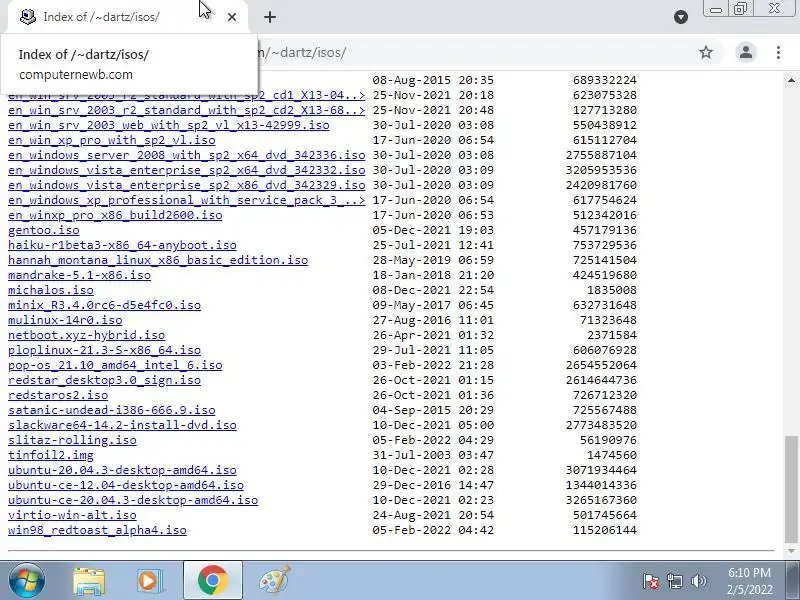Image resolution: width=800 pixels, height=600 pixels.
Task: Select the Index of /~dartz/isos/ tab
Action: (x=128, y=17)
